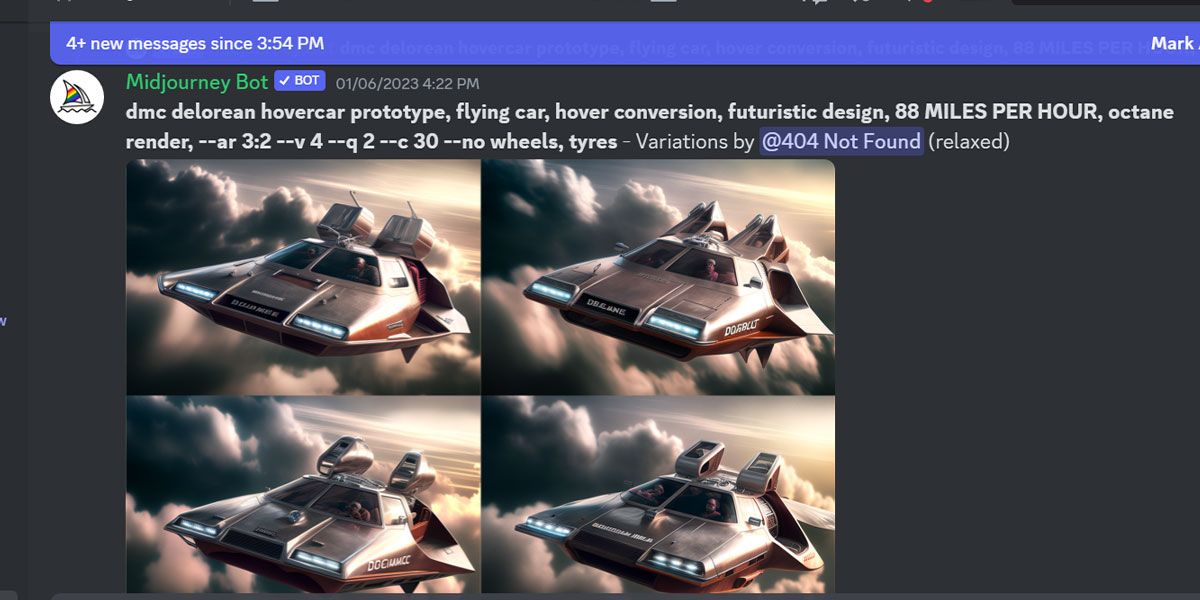Click Mark As Read on the banner
This screenshot has width=1200, height=600.
(1178, 43)
